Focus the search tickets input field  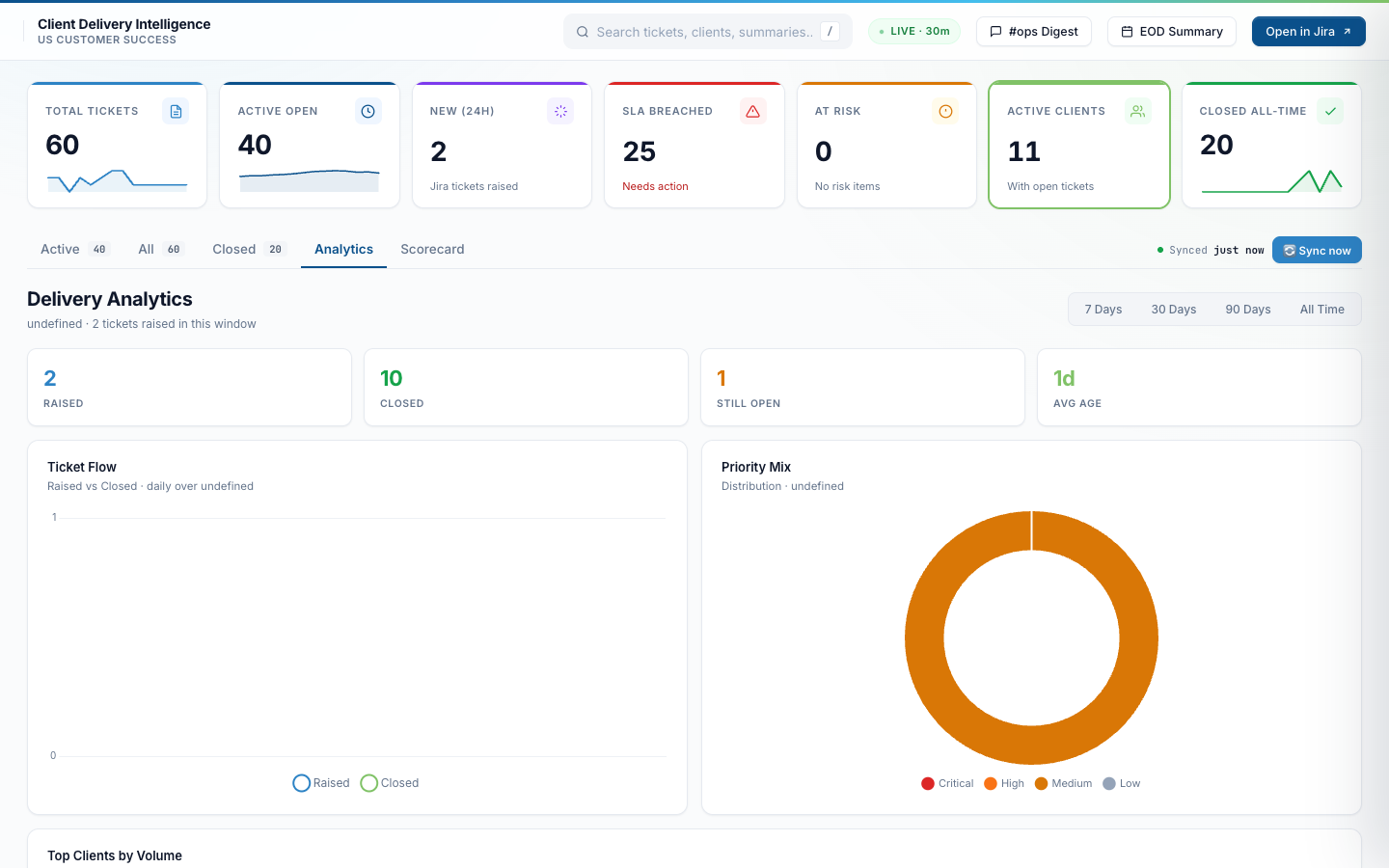pos(708,32)
